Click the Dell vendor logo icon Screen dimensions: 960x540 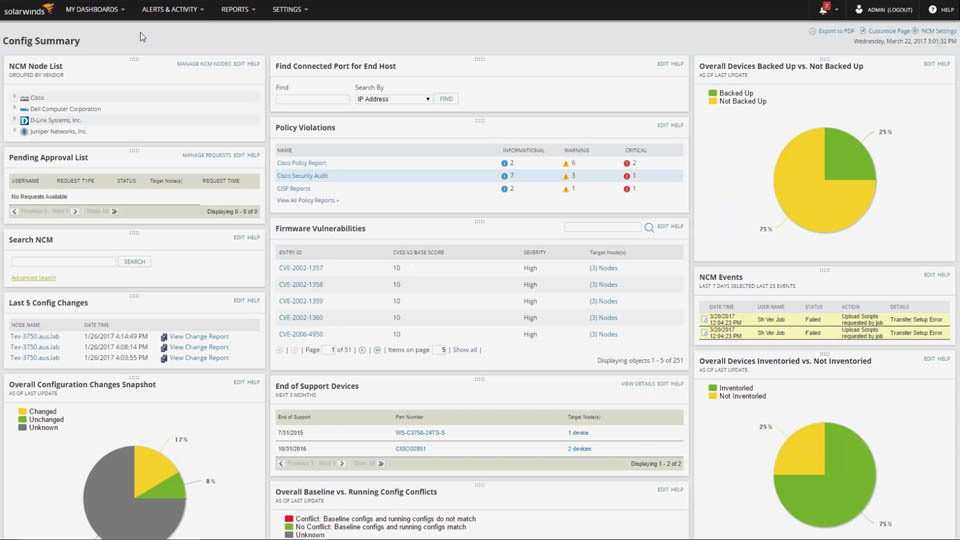[24, 109]
